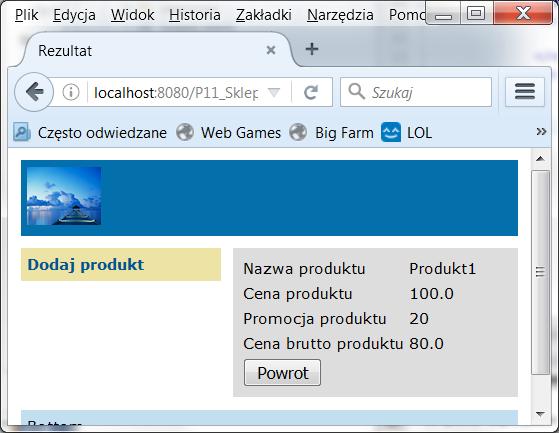Click the search magnifier icon
The image size is (559, 433).
(356, 92)
